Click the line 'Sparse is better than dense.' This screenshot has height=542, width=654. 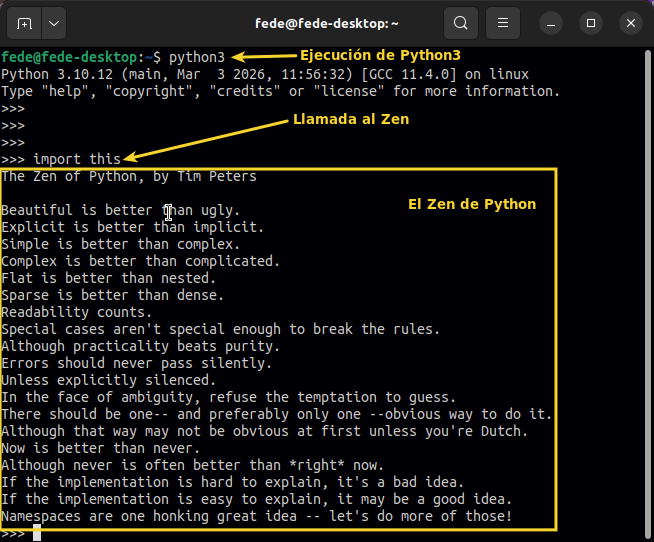click(x=113, y=295)
